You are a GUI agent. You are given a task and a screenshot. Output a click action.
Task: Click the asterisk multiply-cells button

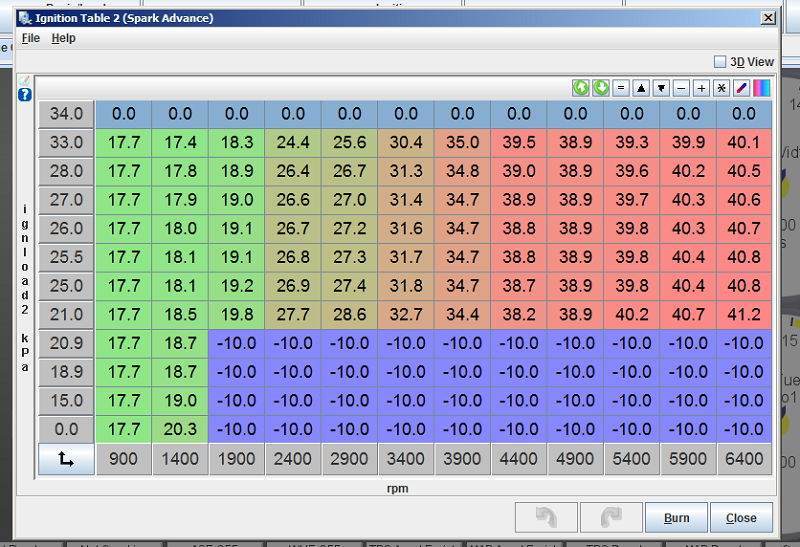coord(721,88)
